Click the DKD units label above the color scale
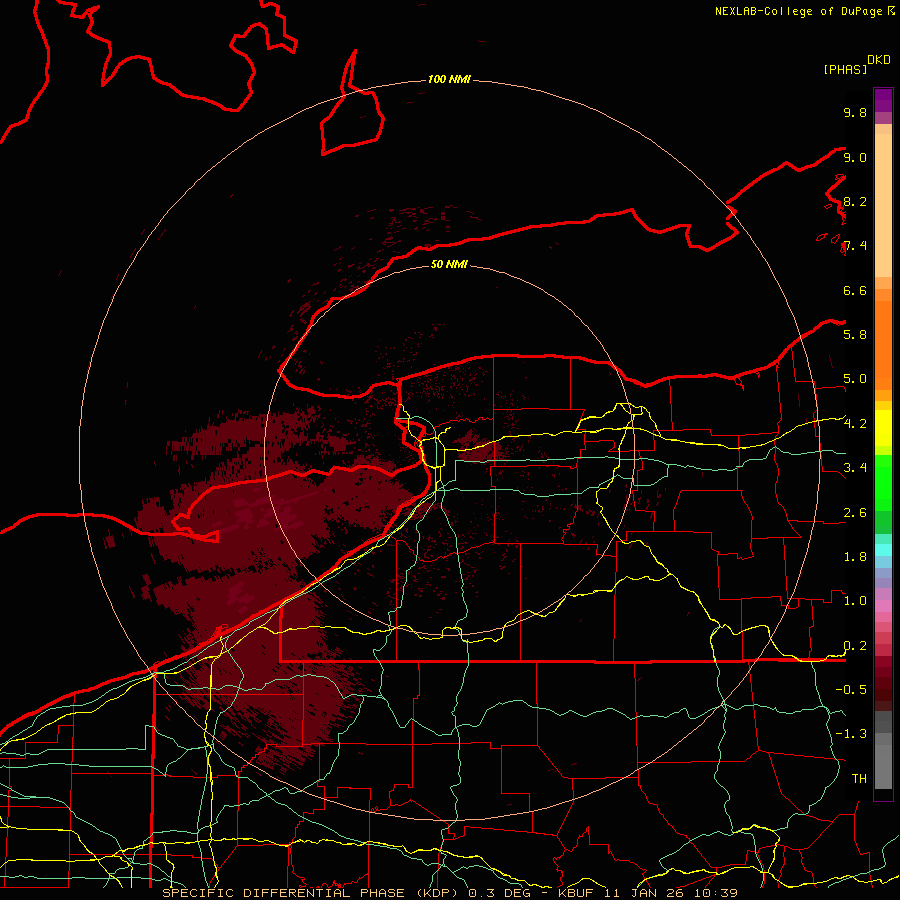This screenshot has width=900, height=900. [879, 60]
